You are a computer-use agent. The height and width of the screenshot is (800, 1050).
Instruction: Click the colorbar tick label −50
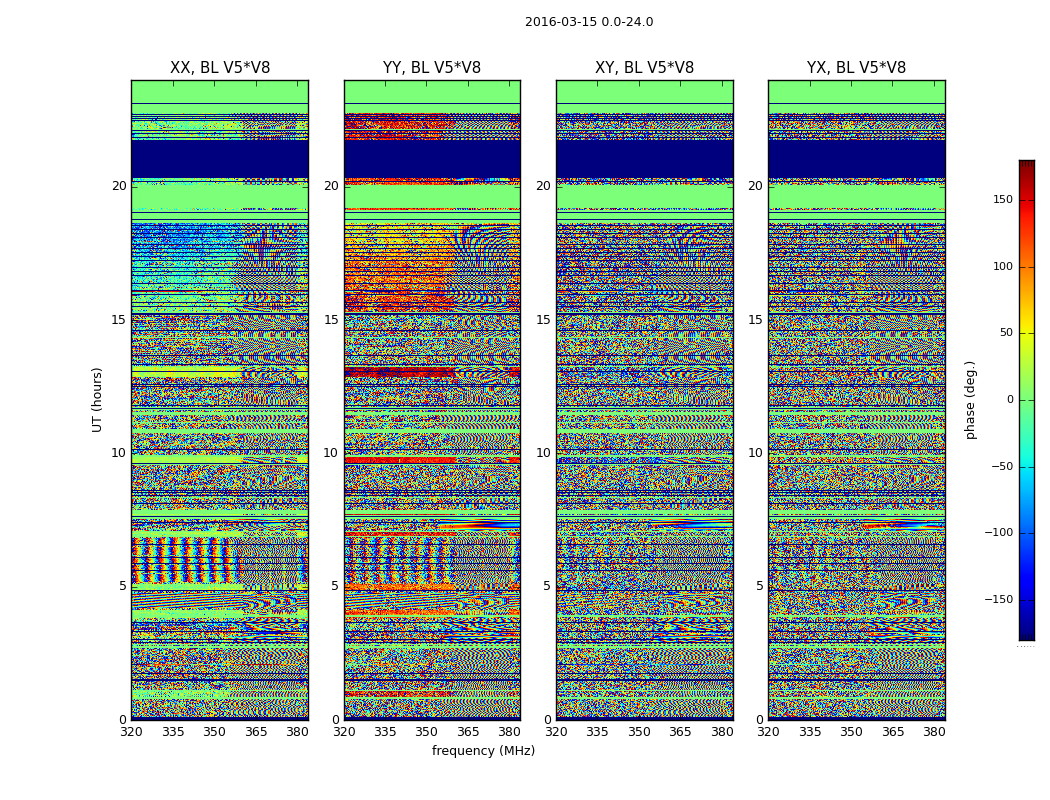[1001, 466]
